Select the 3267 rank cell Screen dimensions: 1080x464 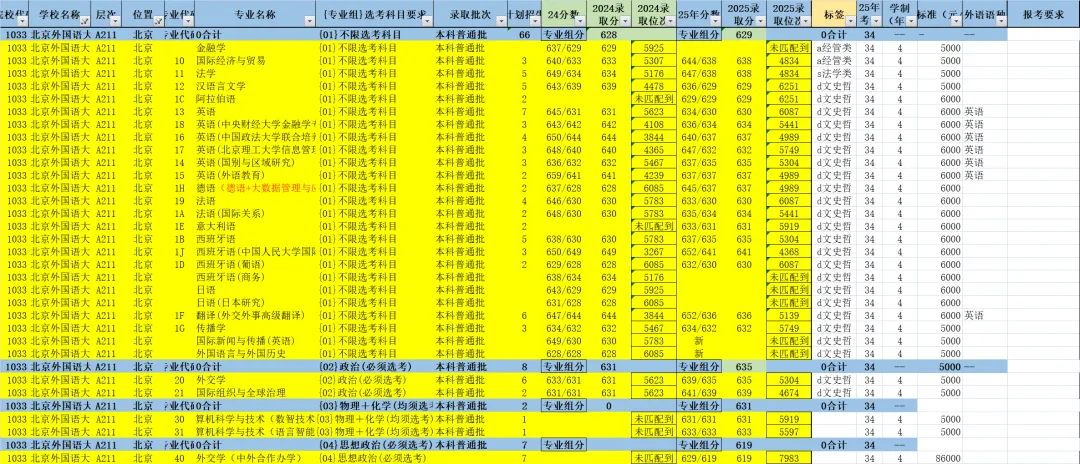652,251
